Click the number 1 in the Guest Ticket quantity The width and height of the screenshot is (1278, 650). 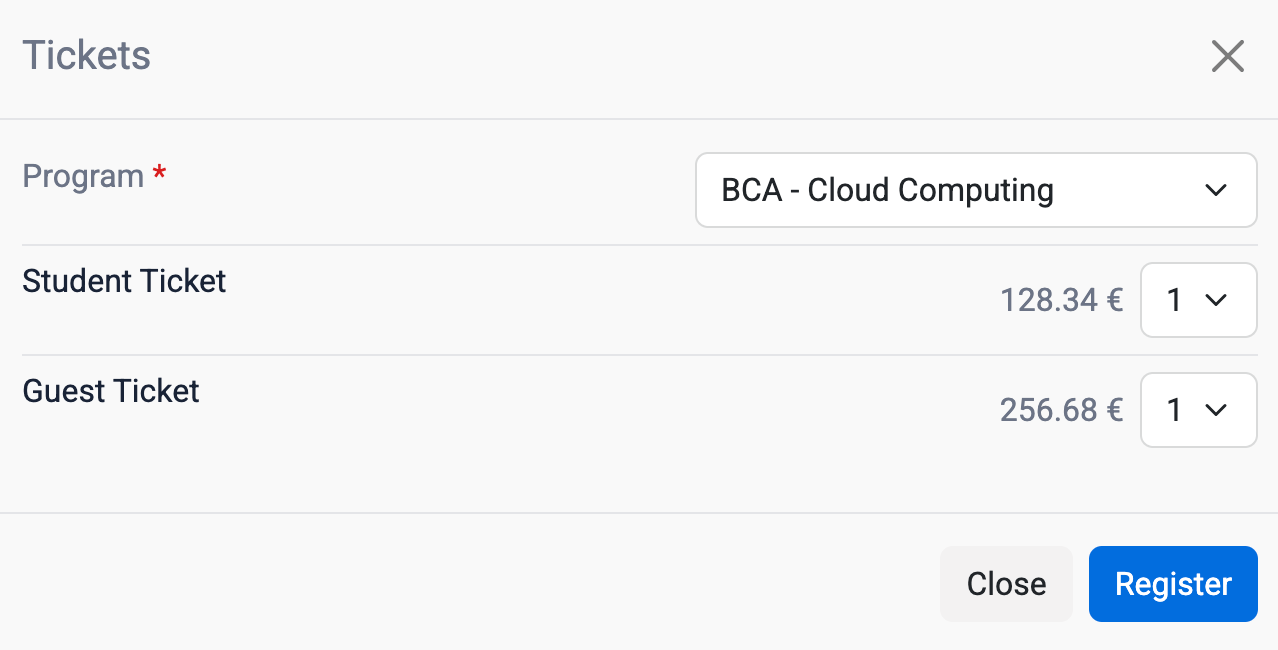1175,410
